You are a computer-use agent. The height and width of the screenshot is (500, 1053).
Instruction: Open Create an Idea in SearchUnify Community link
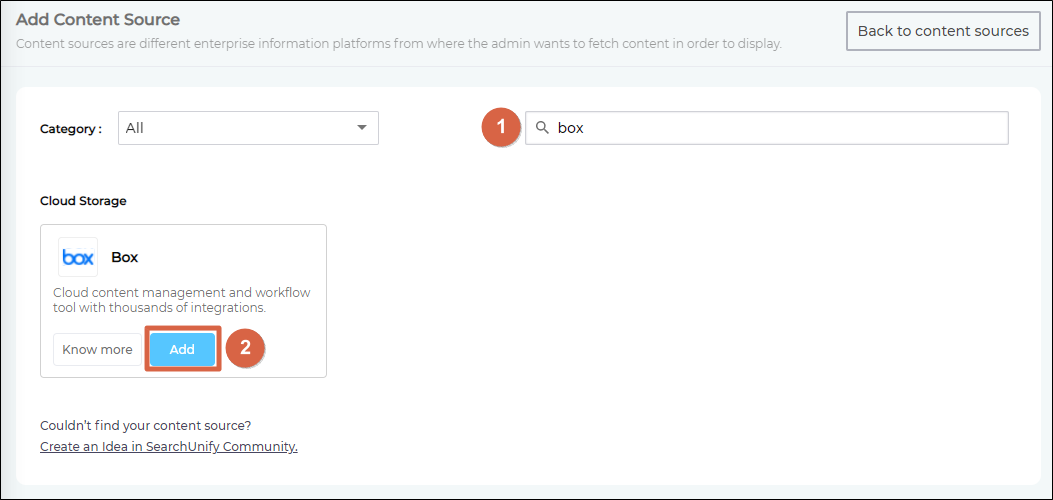pos(168,447)
